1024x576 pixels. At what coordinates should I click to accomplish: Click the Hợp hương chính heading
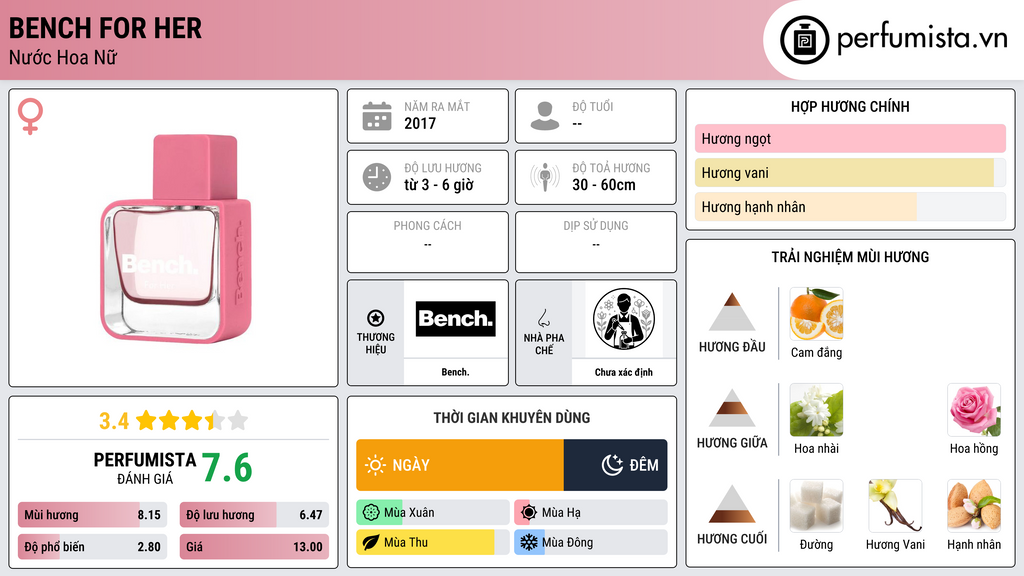[x=850, y=106]
